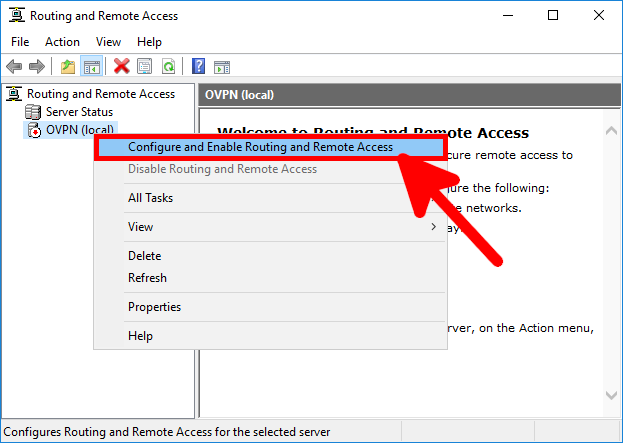Open All Tasks in the context menu
The width and height of the screenshot is (623, 443).
pyautogui.click(x=150, y=198)
